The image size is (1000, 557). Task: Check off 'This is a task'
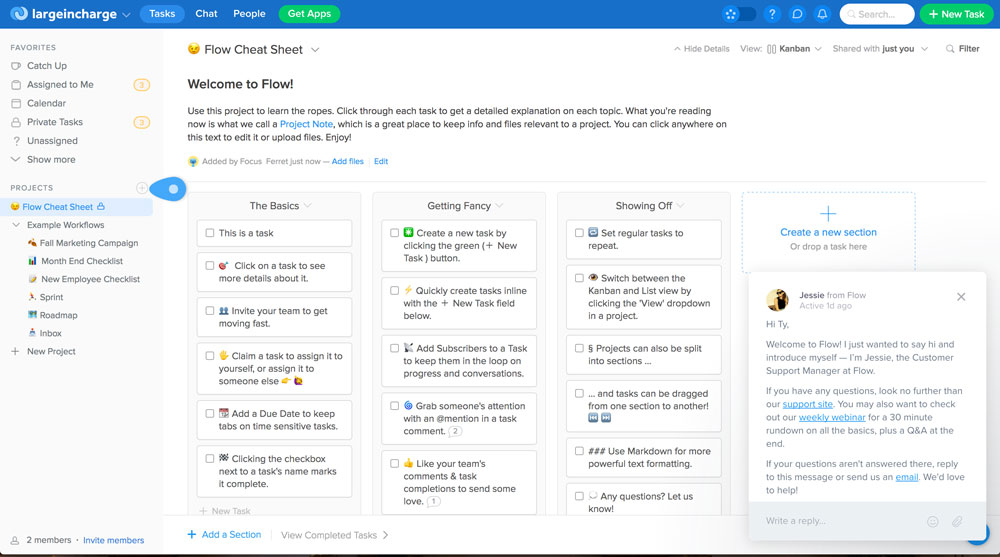pyautogui.click(x=210, y=233)
